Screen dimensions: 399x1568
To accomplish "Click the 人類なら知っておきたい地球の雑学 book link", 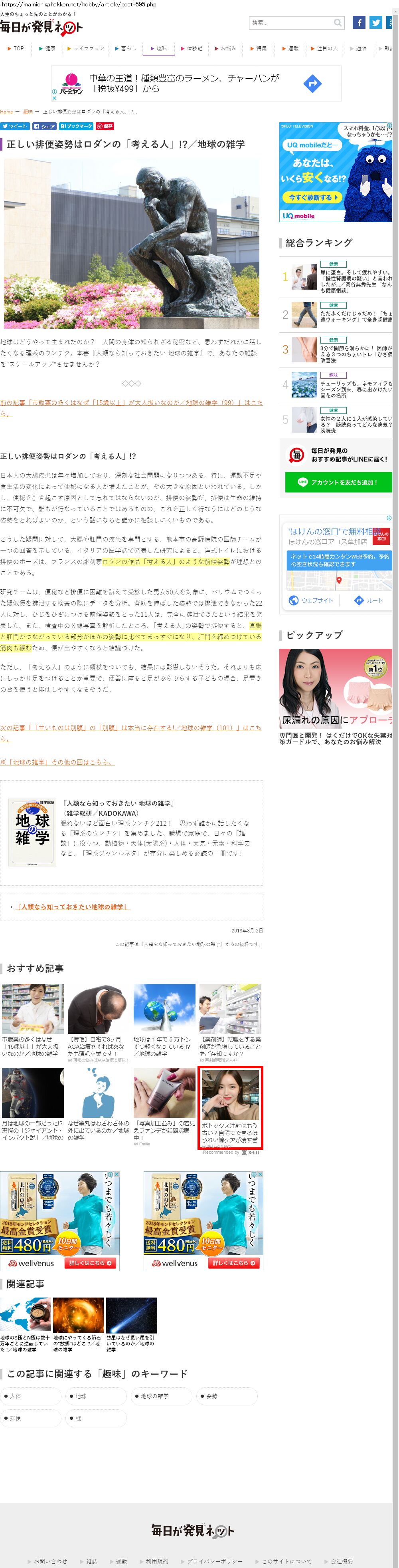I will point(72,907).
